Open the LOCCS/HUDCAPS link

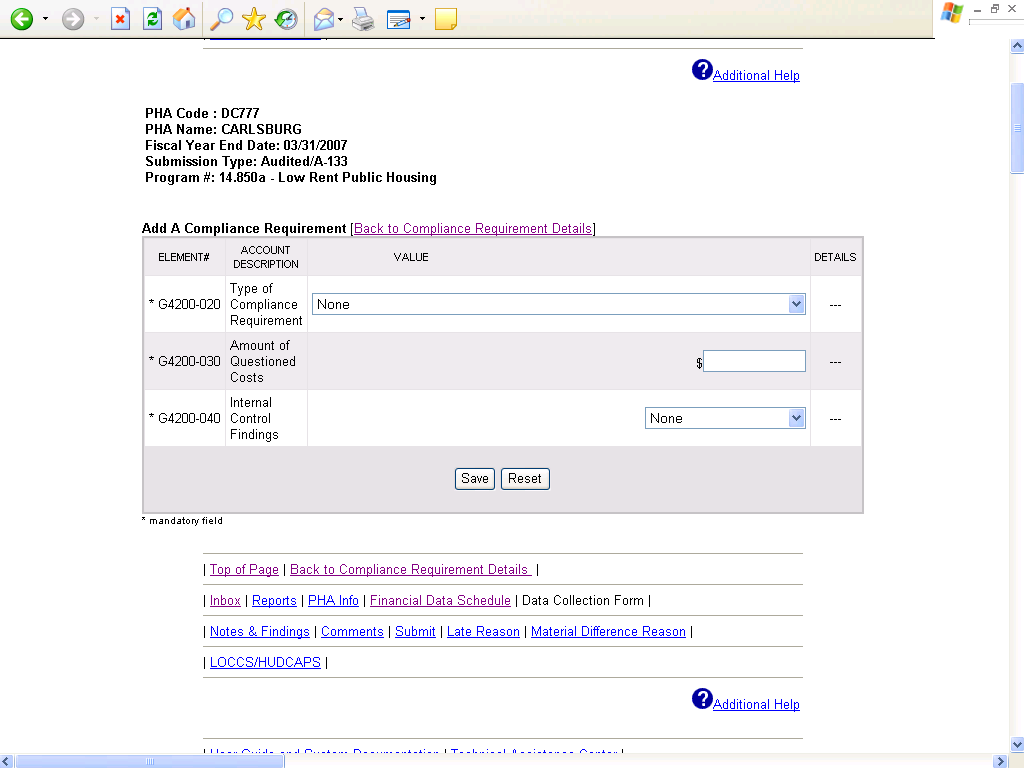point(265,662)
